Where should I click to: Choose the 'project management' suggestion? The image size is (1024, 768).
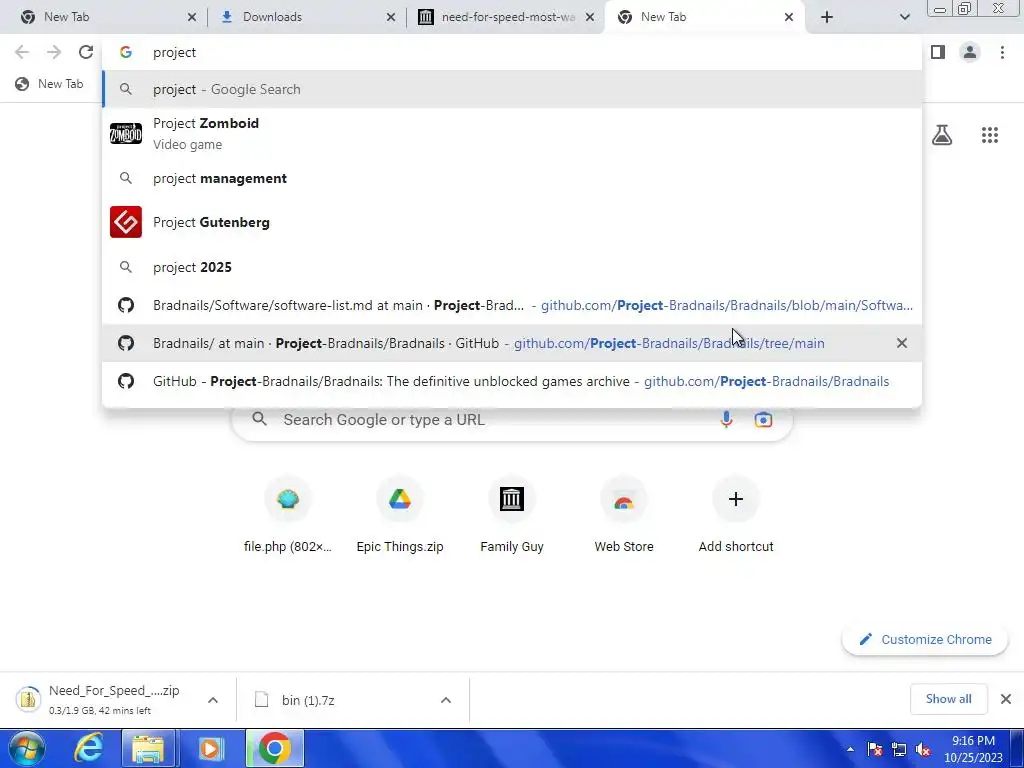coord(512,178)
